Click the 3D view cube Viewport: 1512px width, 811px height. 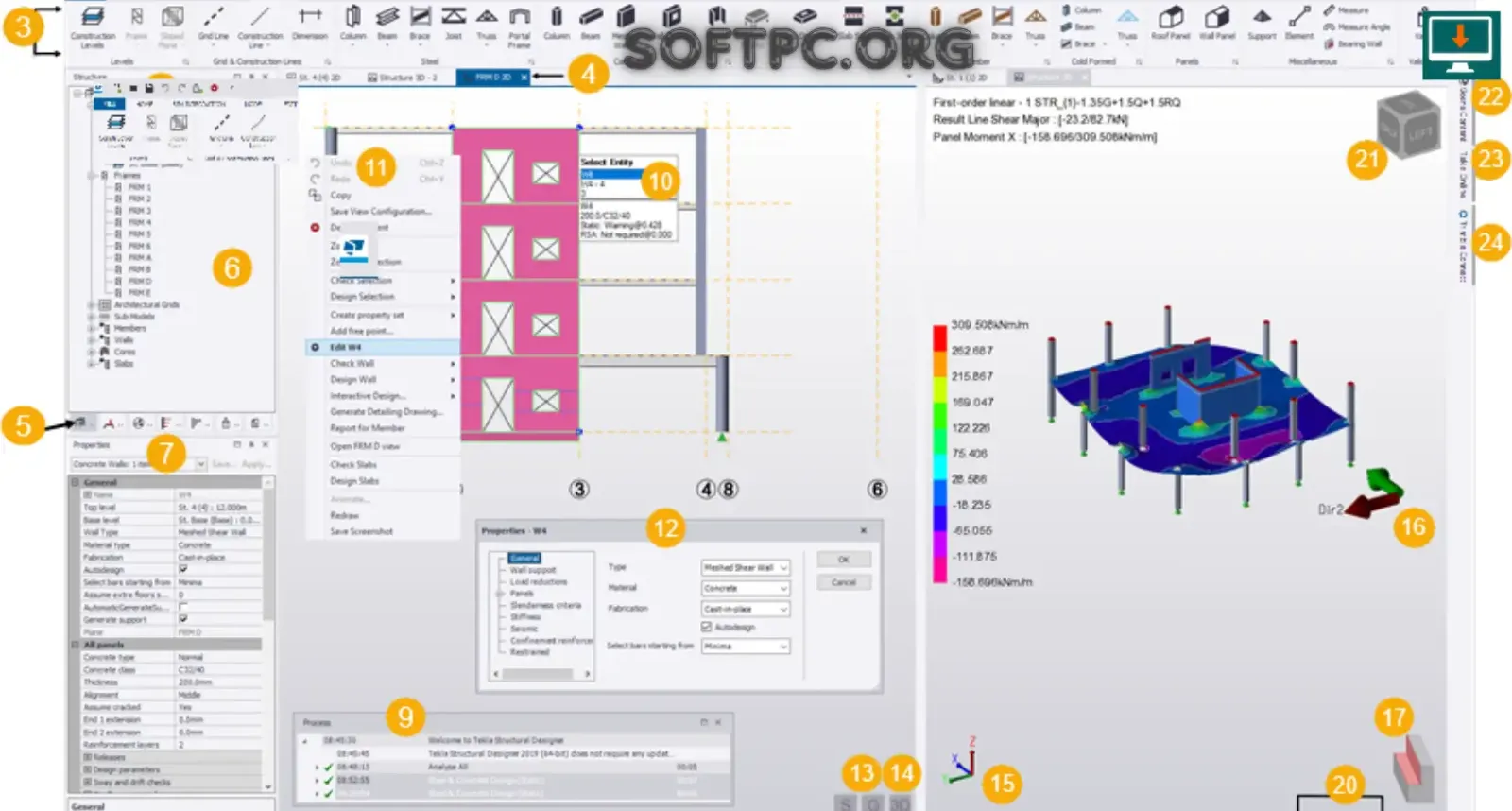[x=1407, y=126]
